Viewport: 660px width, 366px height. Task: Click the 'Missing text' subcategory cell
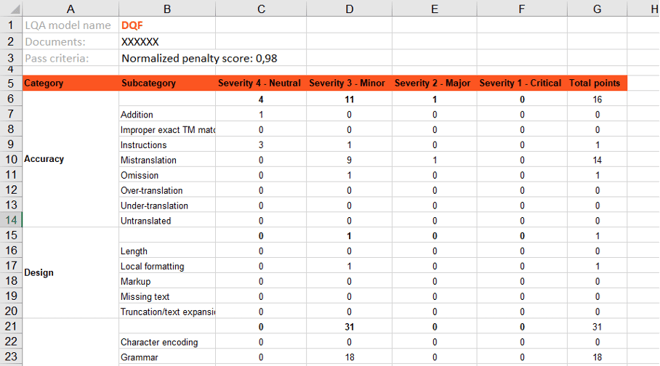click(167, 296)
